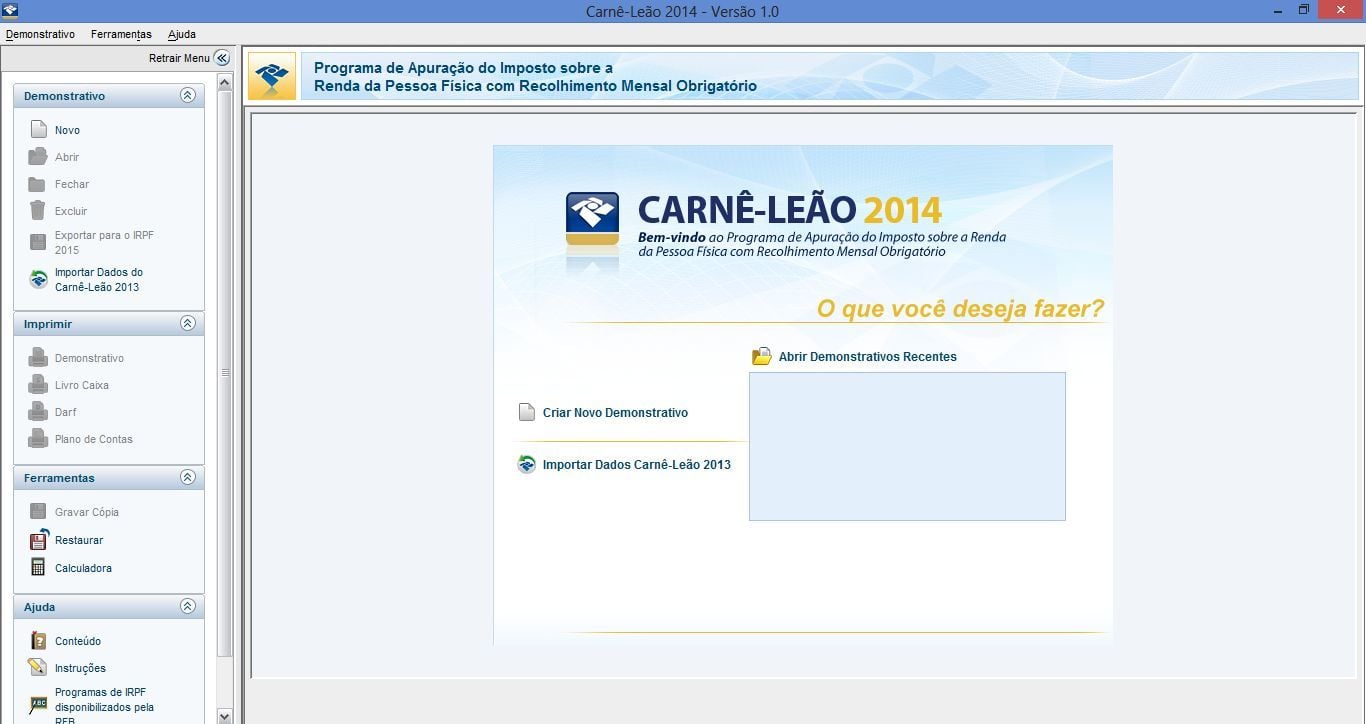This screenshot has width=1366, height=724.
Task: Click the Importar Dados Carnê-Leão 2013 globe icon
Action: pyautogui.click(x=526, y=464)
